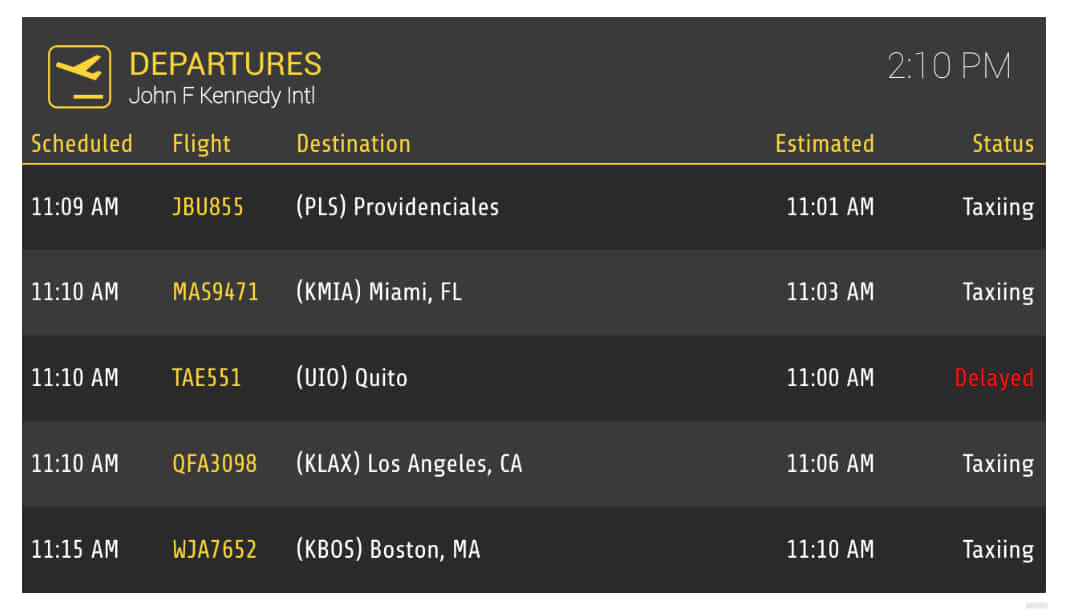The height and width of the screenshot is (612, 1067).
Task: Click the John F Kennedy Intl airport name
Action: pos(222,95)
